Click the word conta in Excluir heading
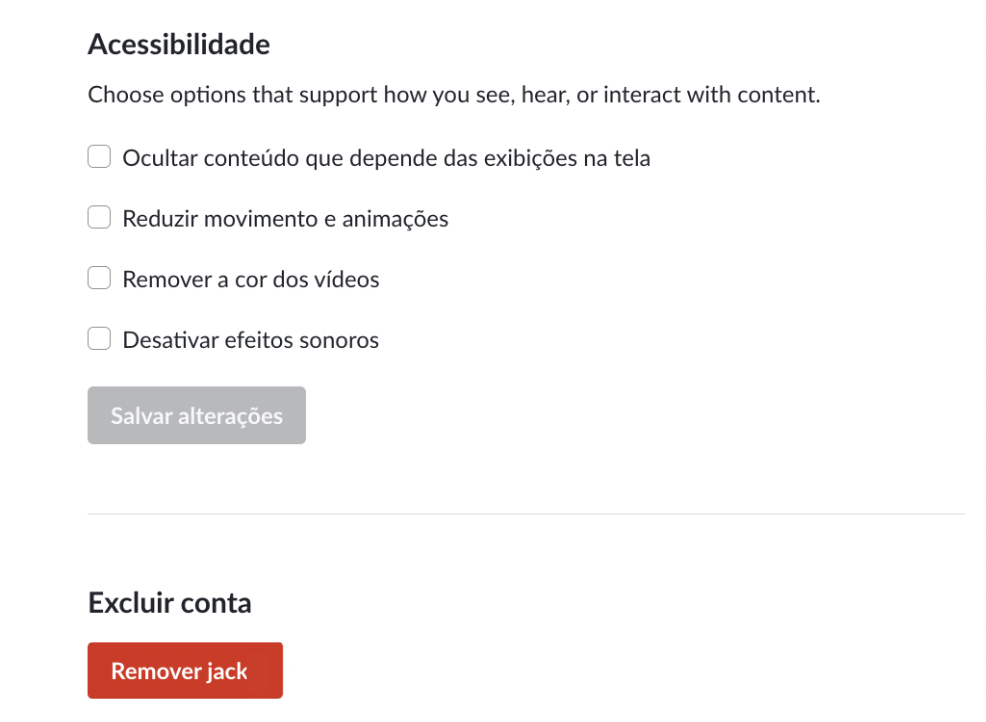The image size is (986, 722). click(216, 603)
